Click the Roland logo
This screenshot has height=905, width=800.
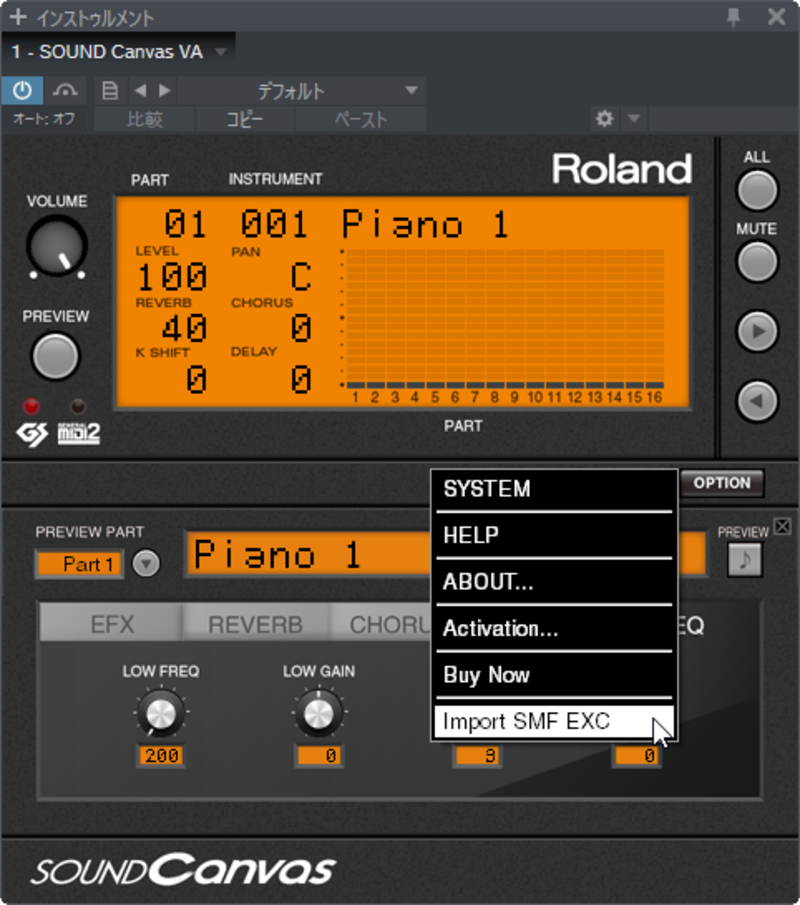point(622,169)
